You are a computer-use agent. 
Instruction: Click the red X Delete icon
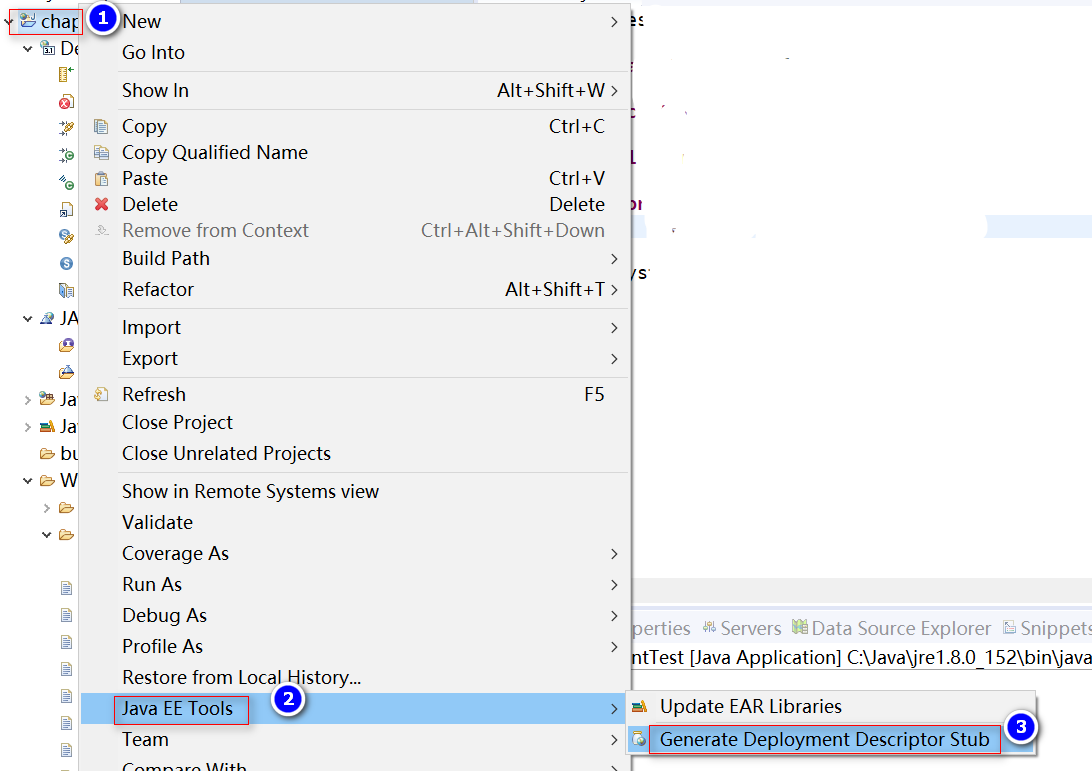pyautogui.click(x=102, y=204)
